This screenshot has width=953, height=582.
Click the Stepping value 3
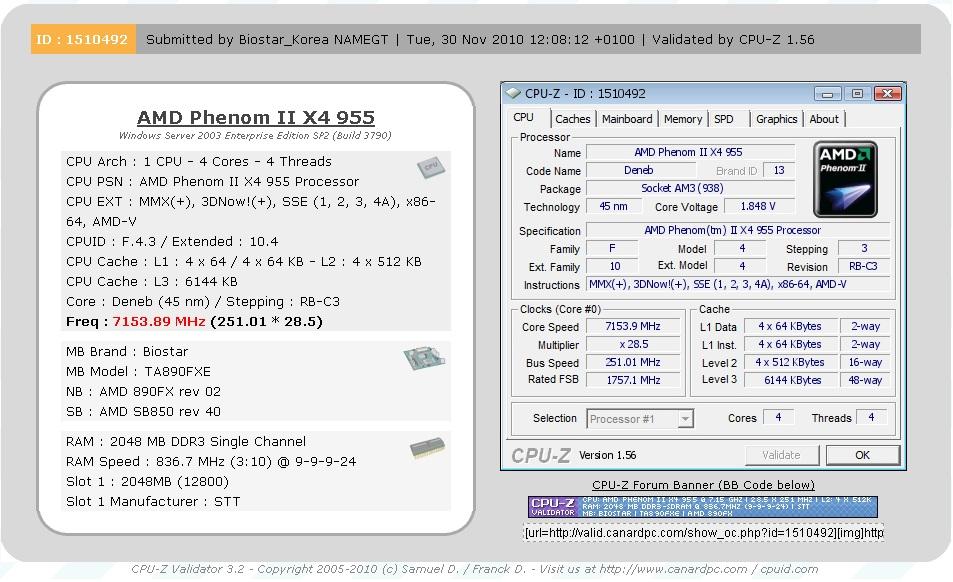(864, 248)
